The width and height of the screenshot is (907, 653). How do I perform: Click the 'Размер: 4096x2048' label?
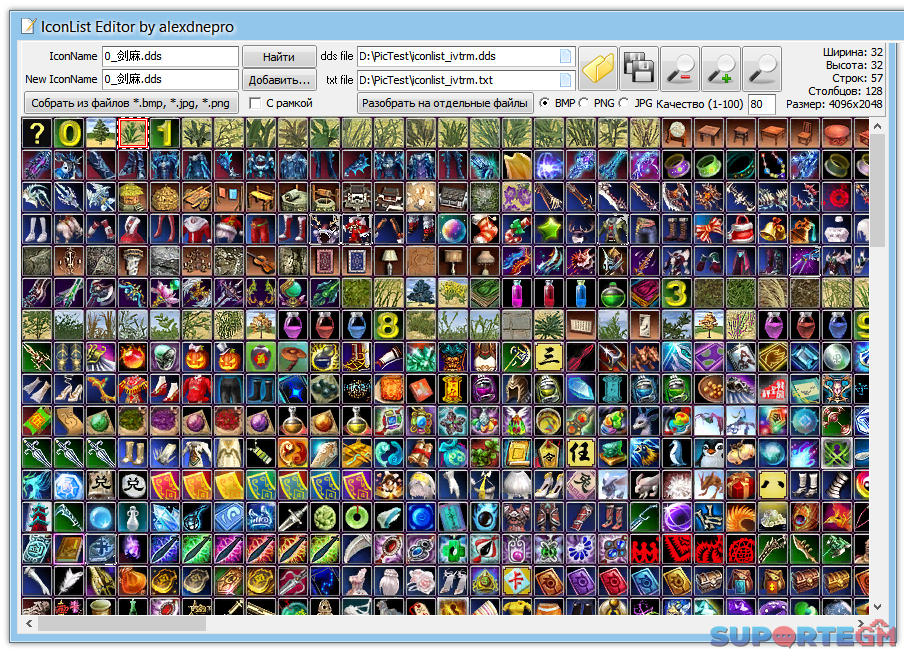(x=834, y=104)
